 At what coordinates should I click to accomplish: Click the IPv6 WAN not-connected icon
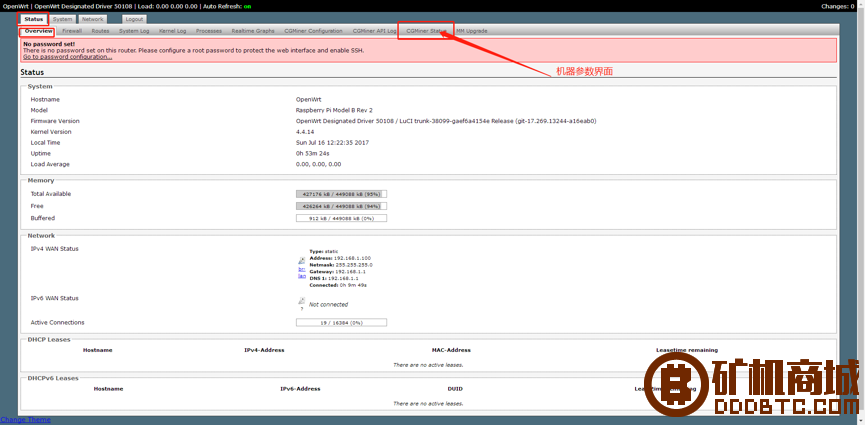tap(302, 301)
